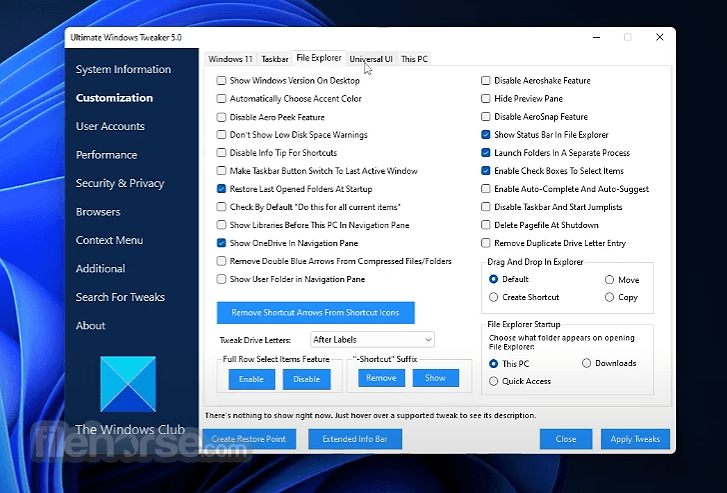Image resolution: width=727 pixels, height=493 pixels.
Task: Click Remove for -Shortcut Suffix
Action: point(381,378)
